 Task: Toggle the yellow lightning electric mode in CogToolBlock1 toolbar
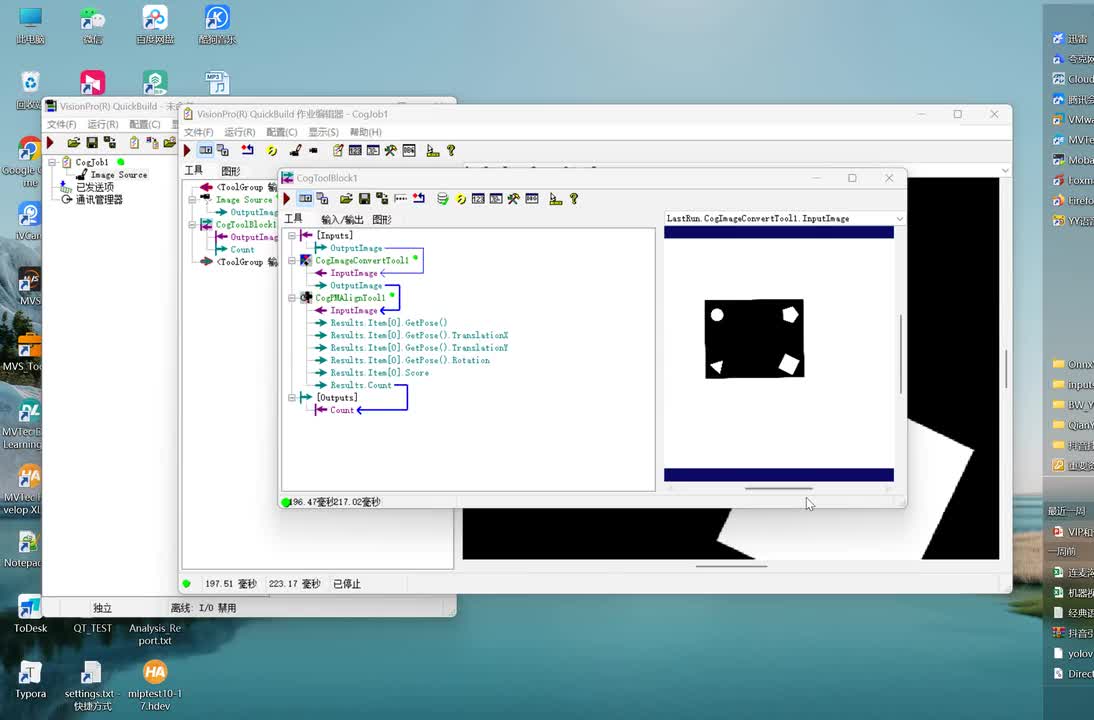click(460, 199)
